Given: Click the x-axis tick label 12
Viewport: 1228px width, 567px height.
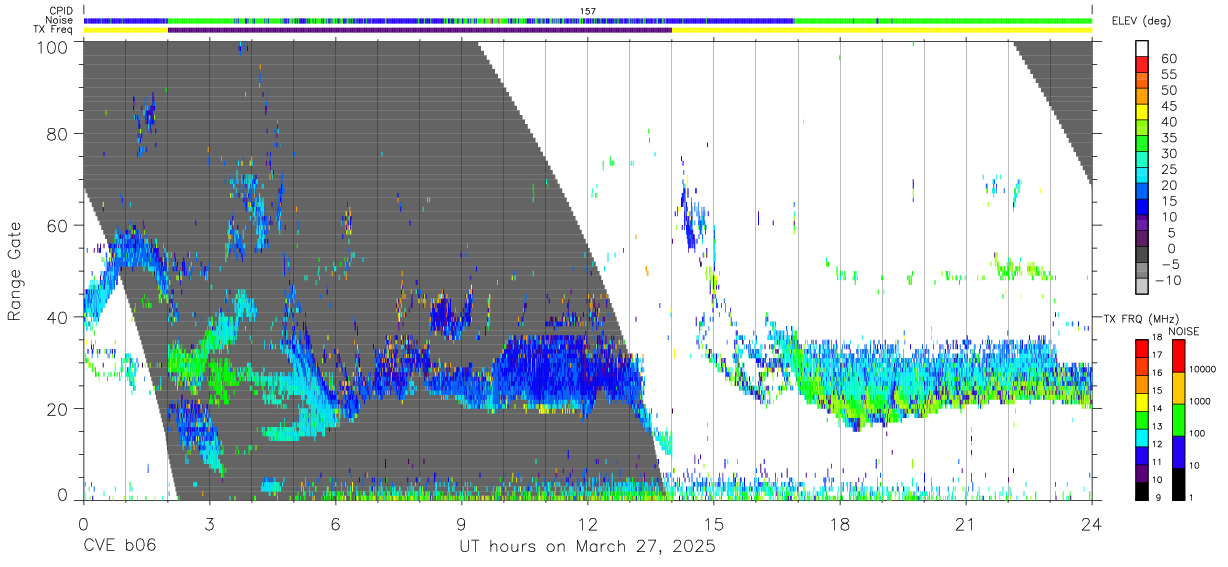Looking at the screenshot, I should coord(587,523).
